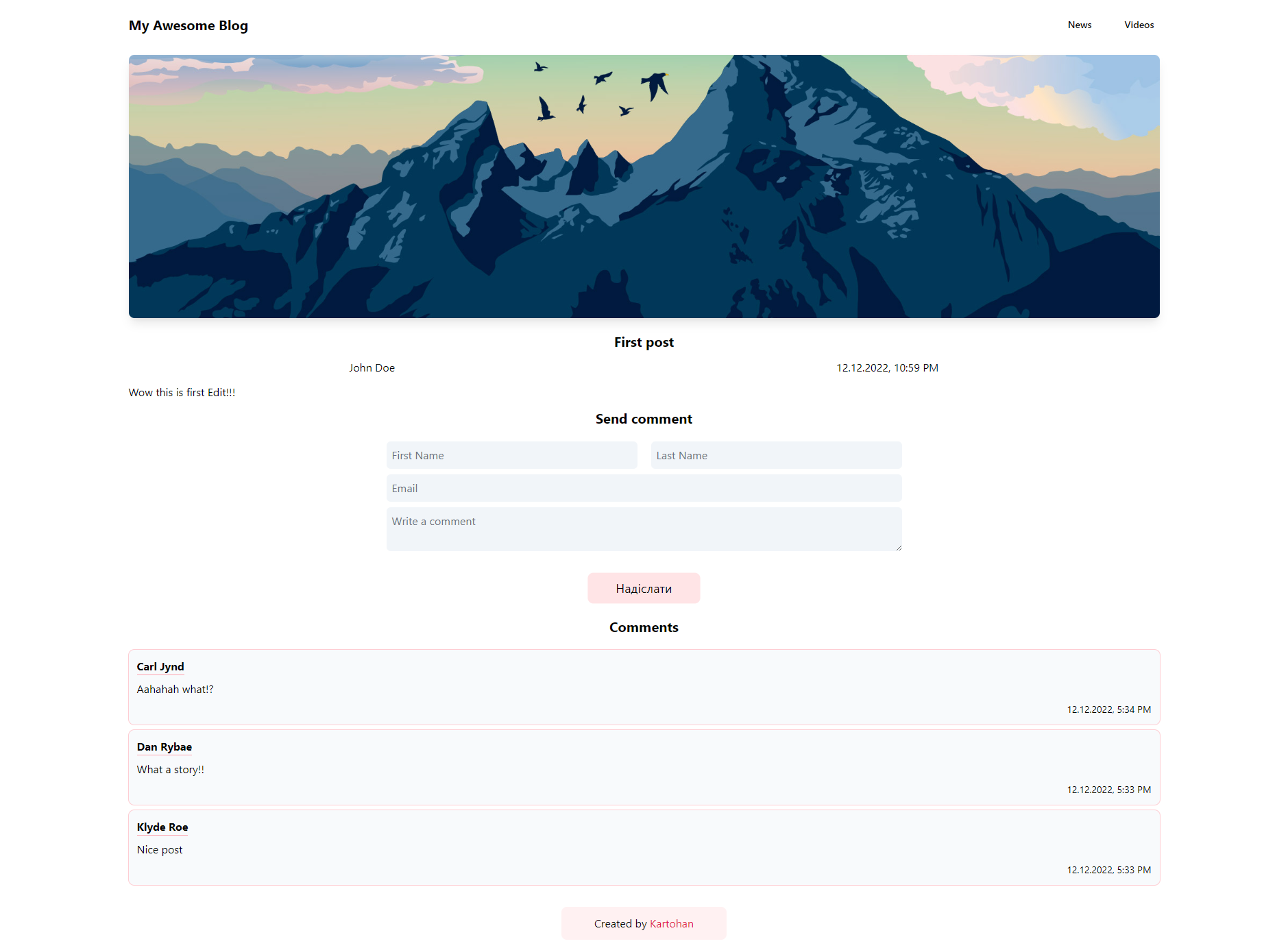Open the News menu link
1288x948 pixels.
[1079, 25]
